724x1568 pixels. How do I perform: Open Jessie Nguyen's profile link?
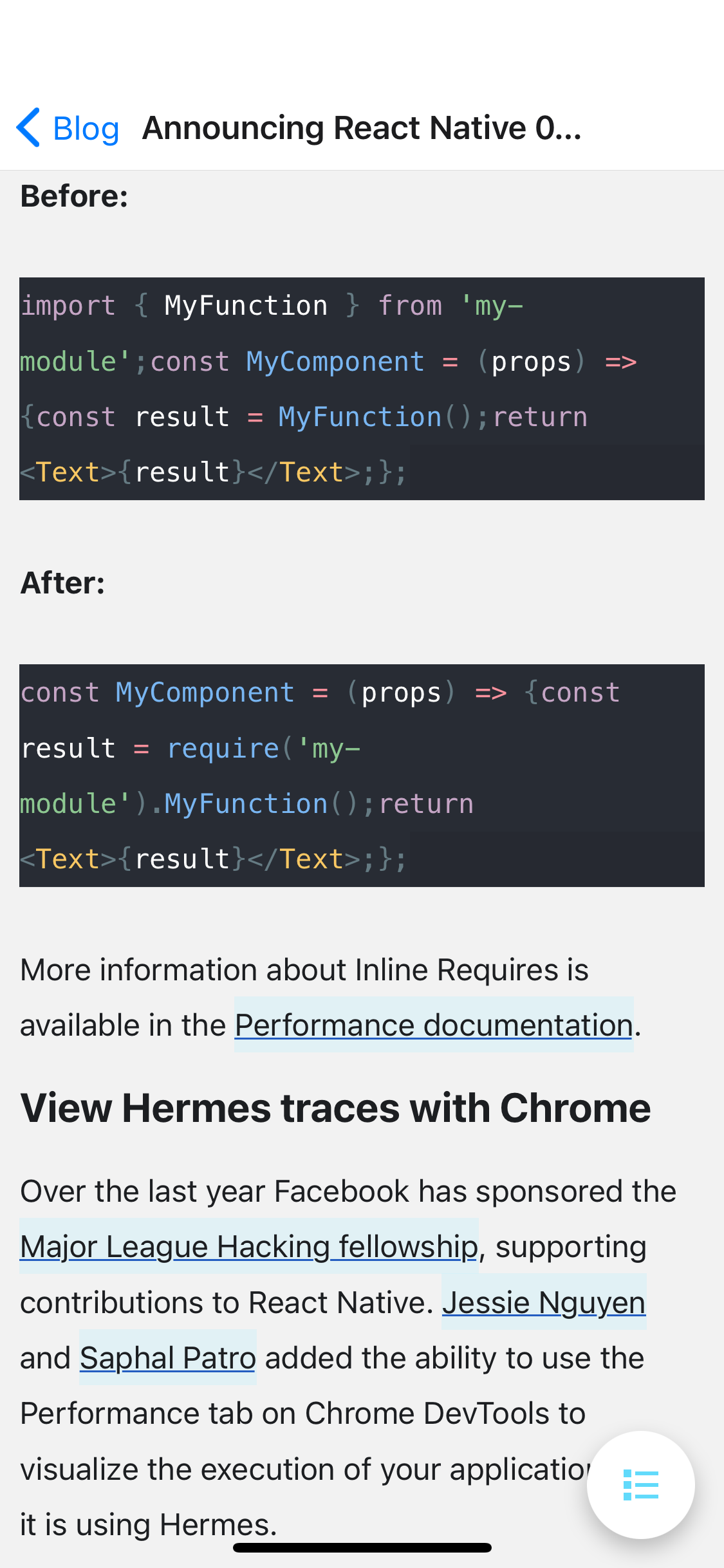pos(543,1302)
